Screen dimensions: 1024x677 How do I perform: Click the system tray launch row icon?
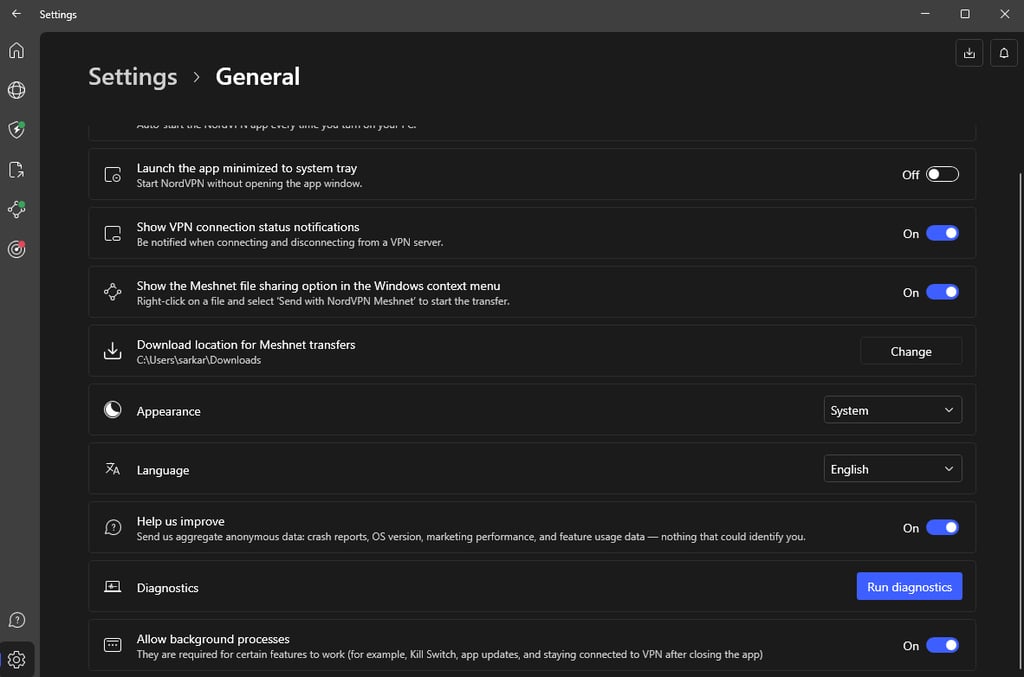(112, 175)
